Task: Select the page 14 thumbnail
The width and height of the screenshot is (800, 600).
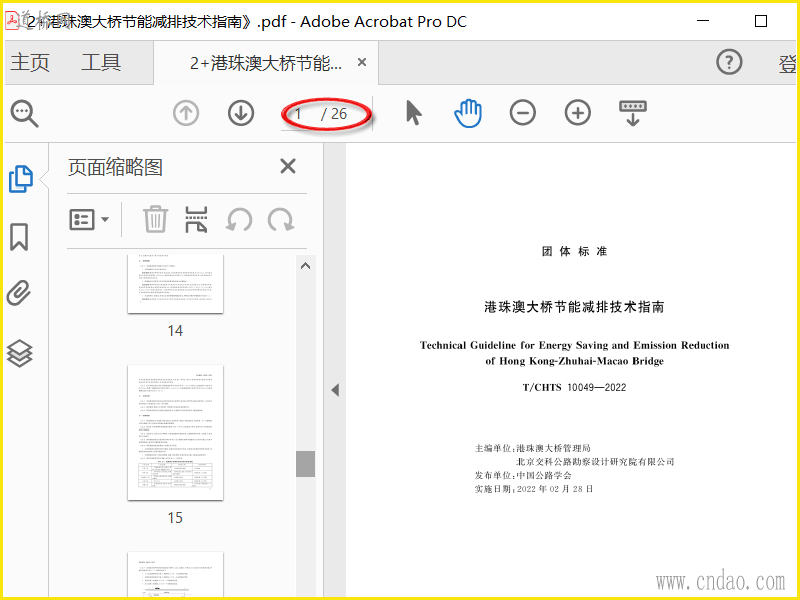Action: 175,284
